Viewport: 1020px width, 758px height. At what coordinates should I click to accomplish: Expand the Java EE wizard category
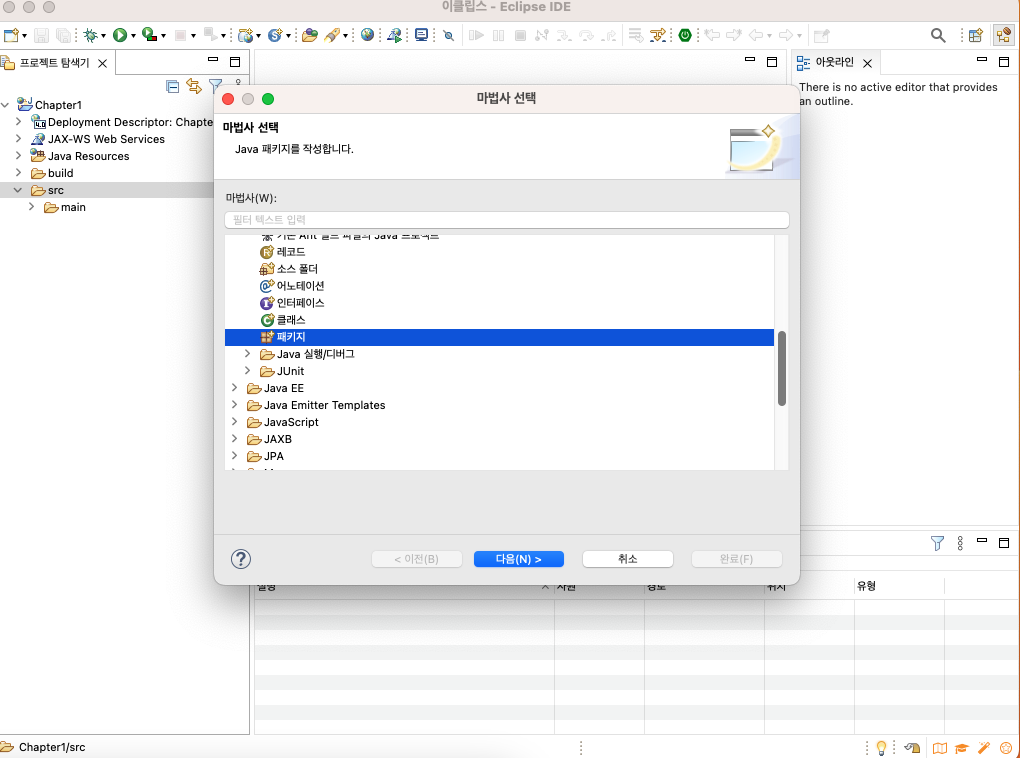pos(234,387)
